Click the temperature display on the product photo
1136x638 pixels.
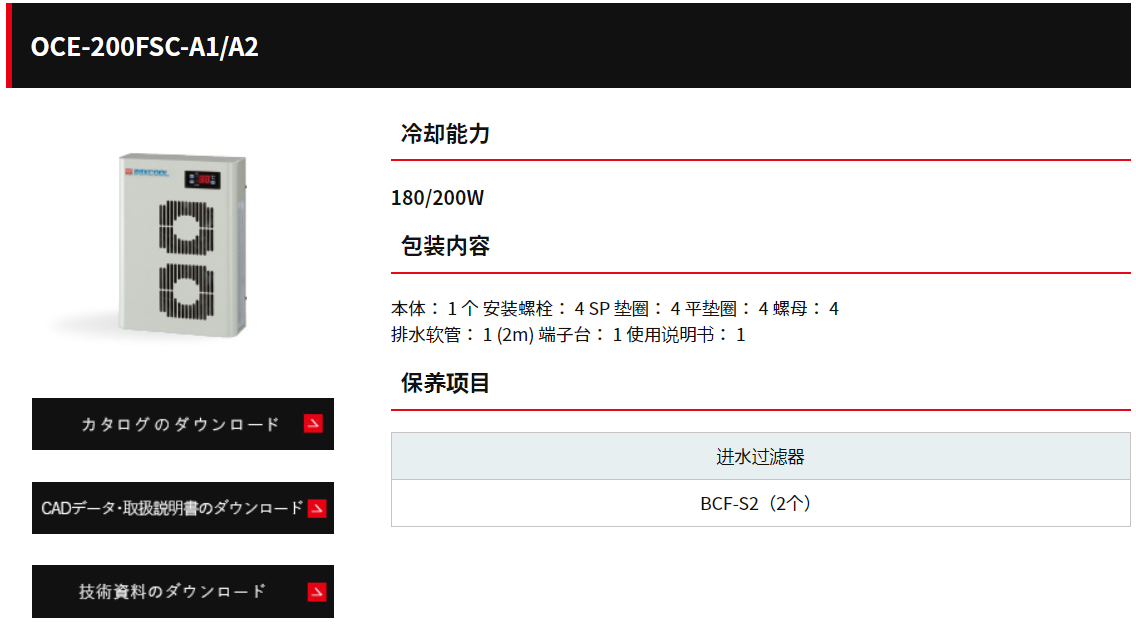203,179
